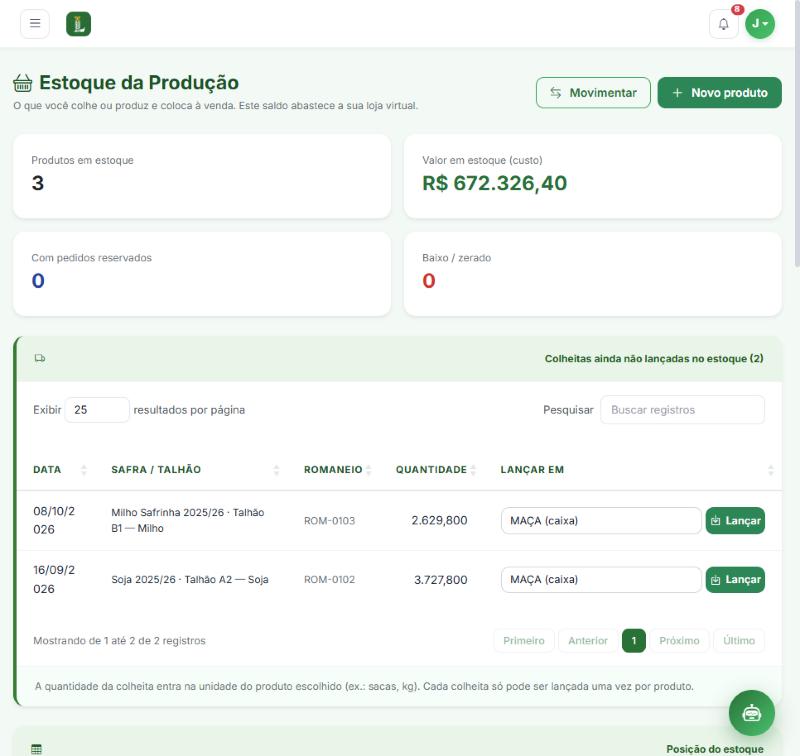Screen dimensions: 800x756
Task: Open the notifications bell
Action: point(723,24)
